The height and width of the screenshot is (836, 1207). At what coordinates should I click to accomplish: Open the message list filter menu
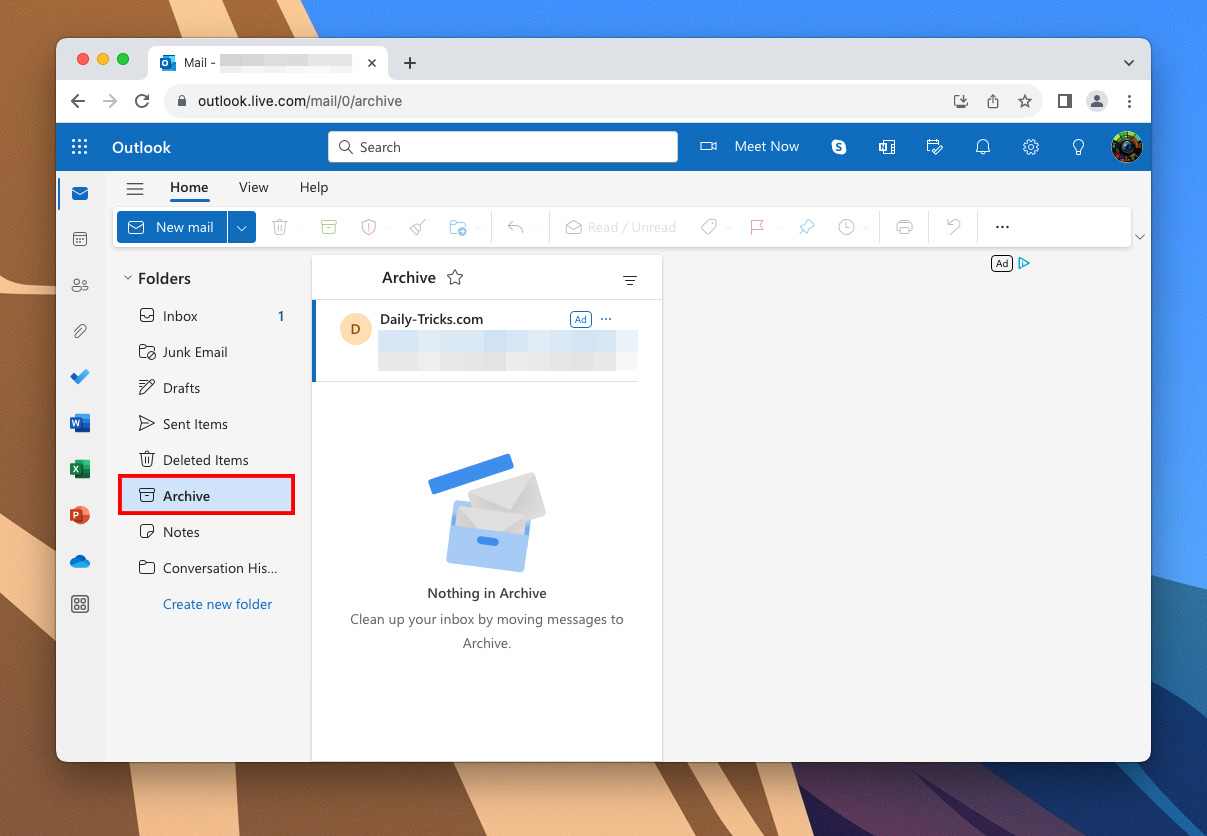[630, 281]
